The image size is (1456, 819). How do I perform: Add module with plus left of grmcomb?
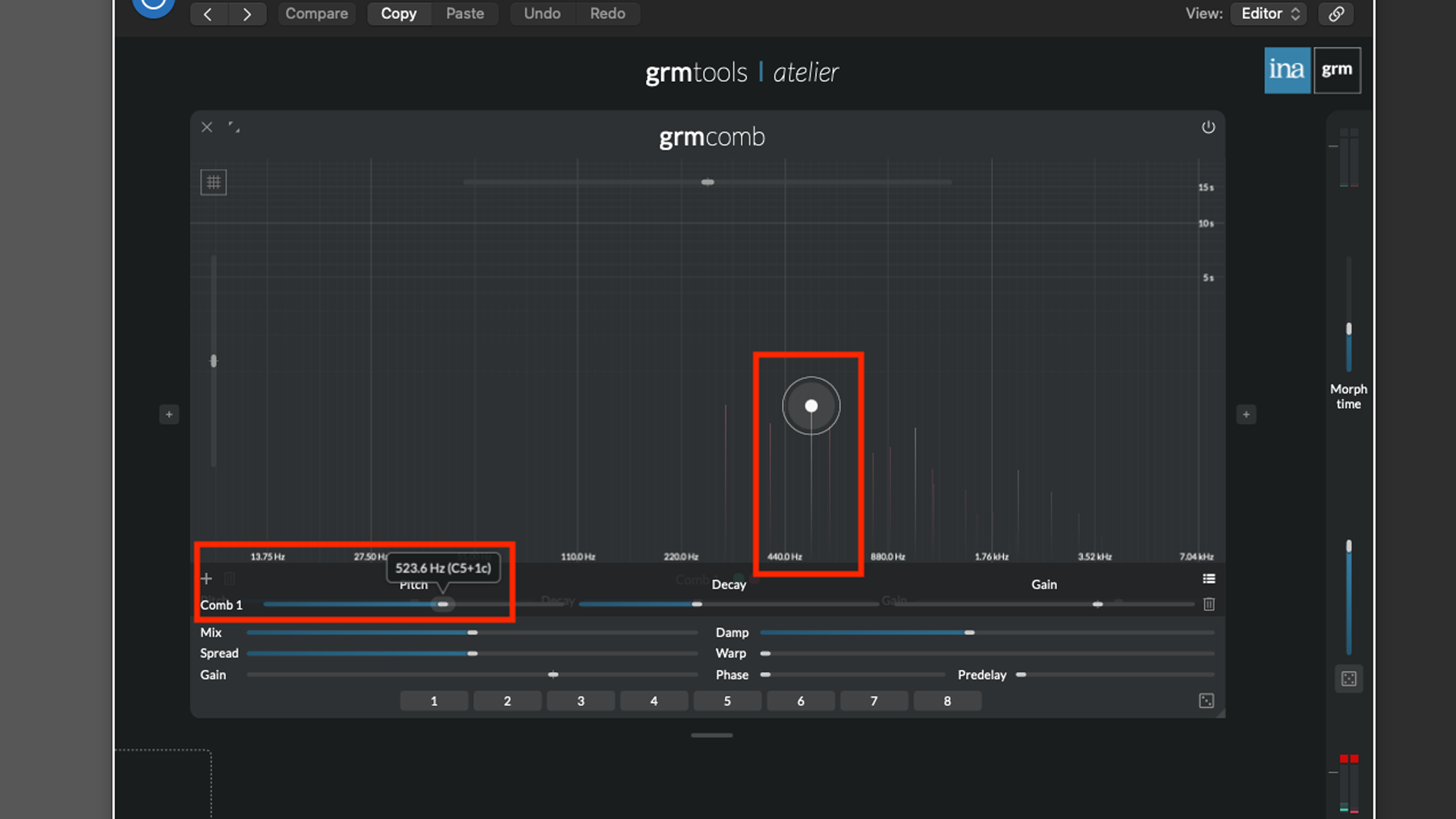[169, 415]
